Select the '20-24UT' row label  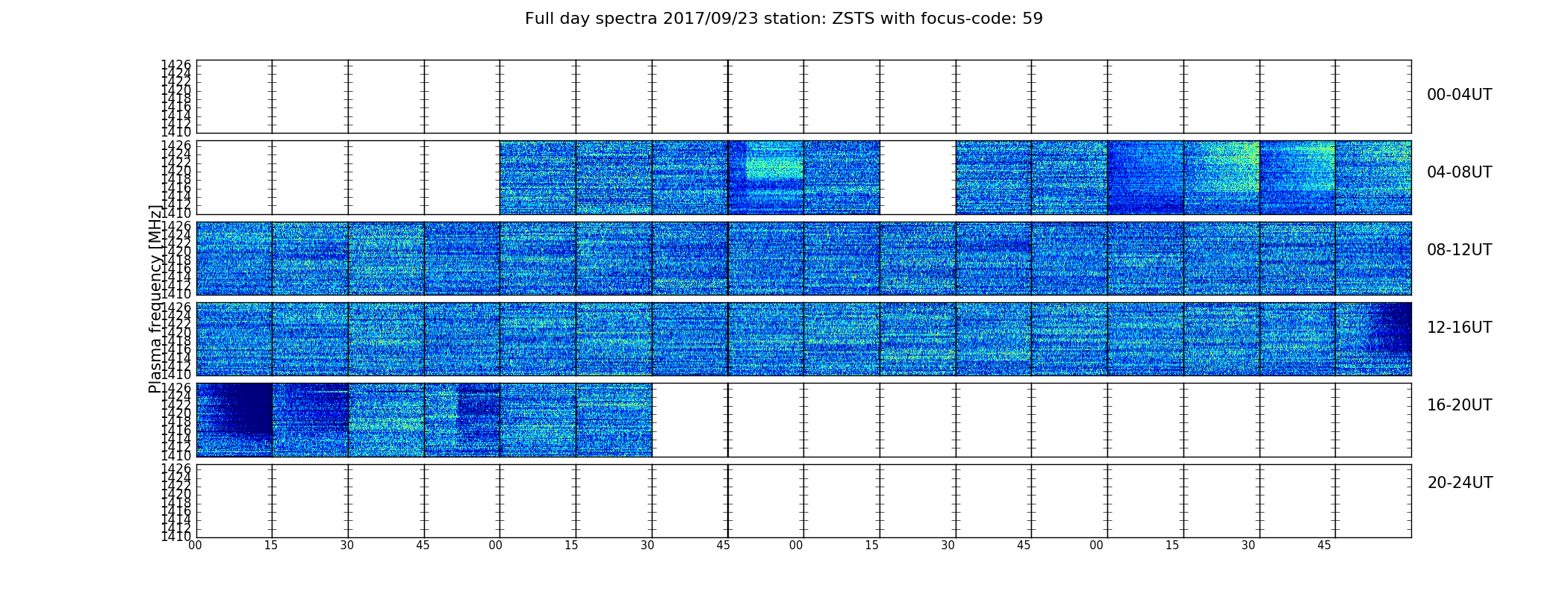coord(1460,483)
